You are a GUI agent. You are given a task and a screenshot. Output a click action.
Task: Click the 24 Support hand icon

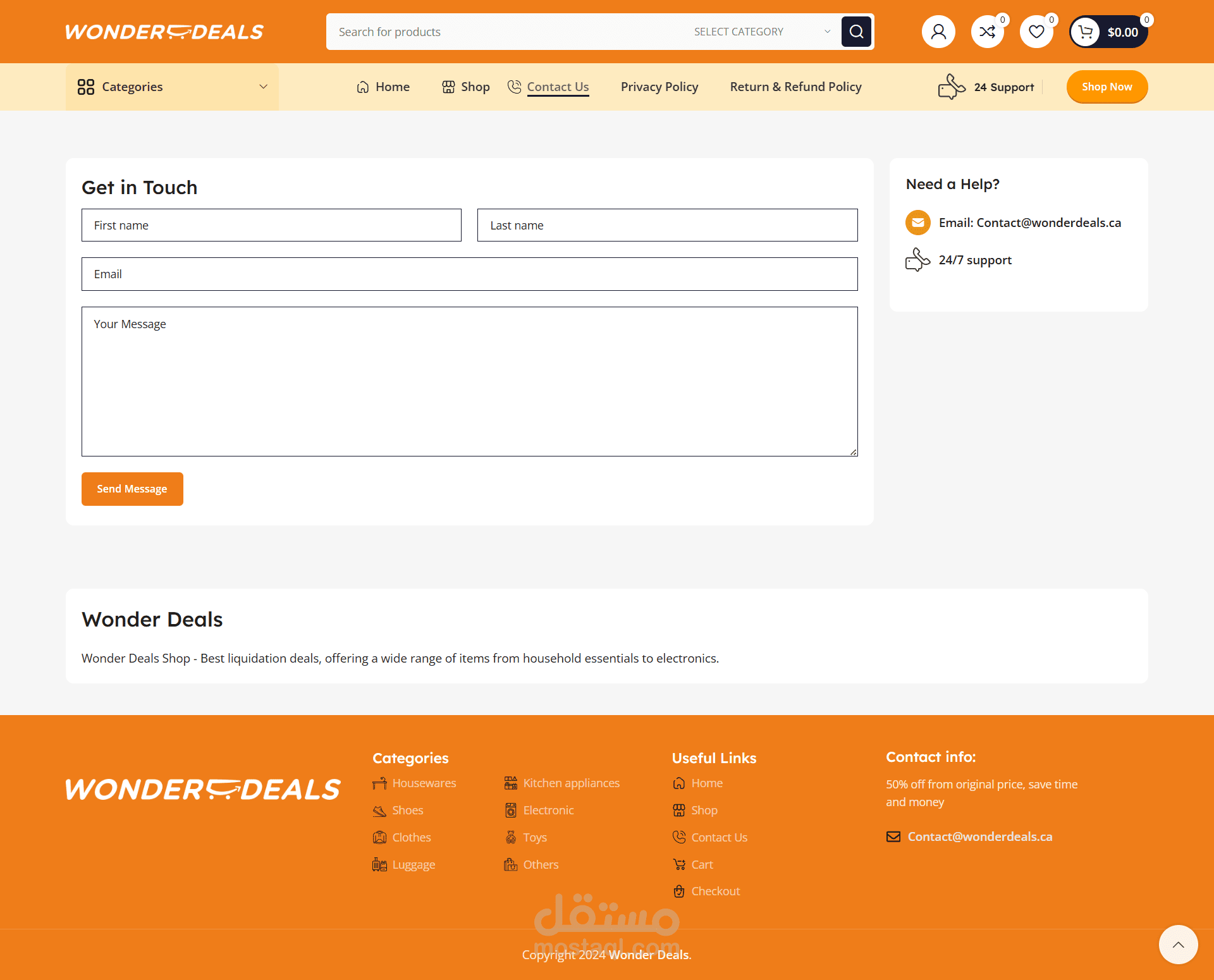click(951, 87)
